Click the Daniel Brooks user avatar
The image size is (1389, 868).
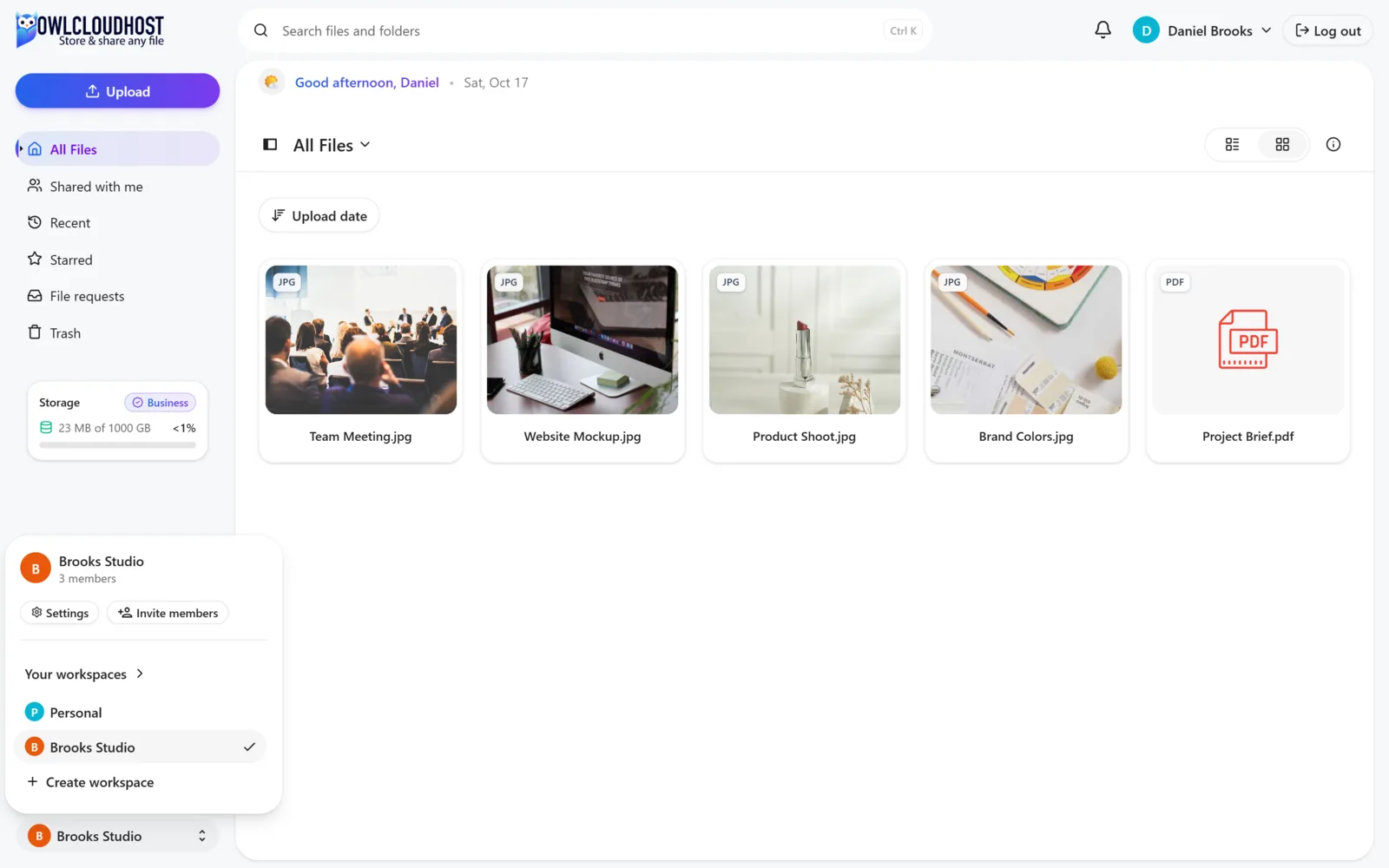coord(1146,30)
